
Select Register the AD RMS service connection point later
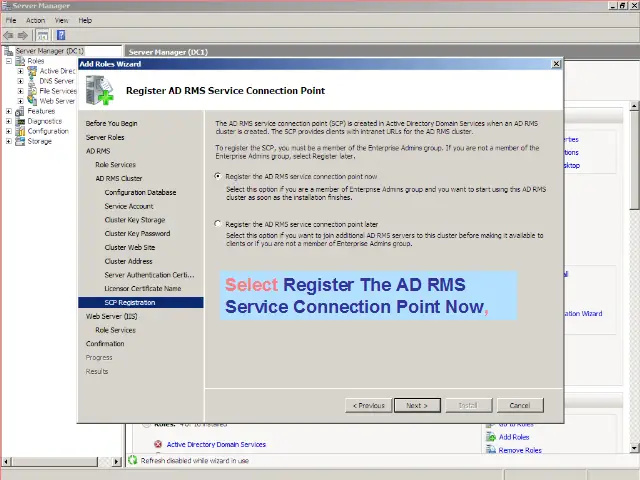pos(218,224)
